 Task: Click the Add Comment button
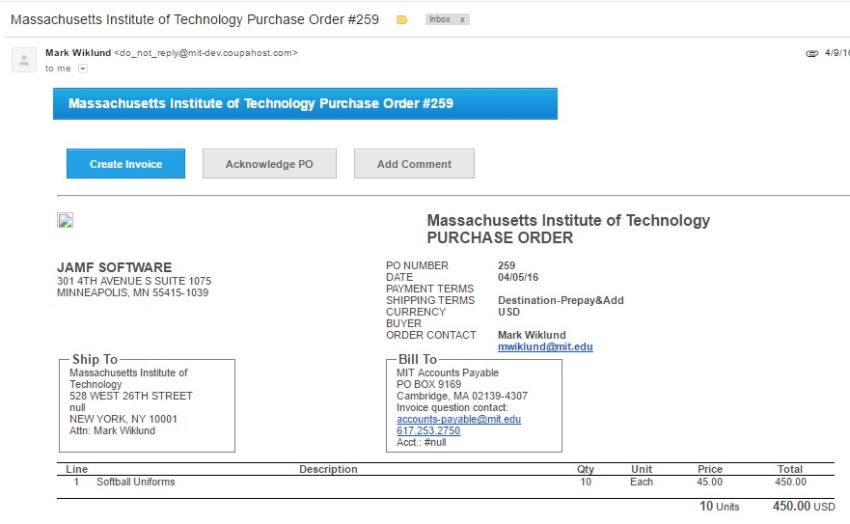[414, 164]
